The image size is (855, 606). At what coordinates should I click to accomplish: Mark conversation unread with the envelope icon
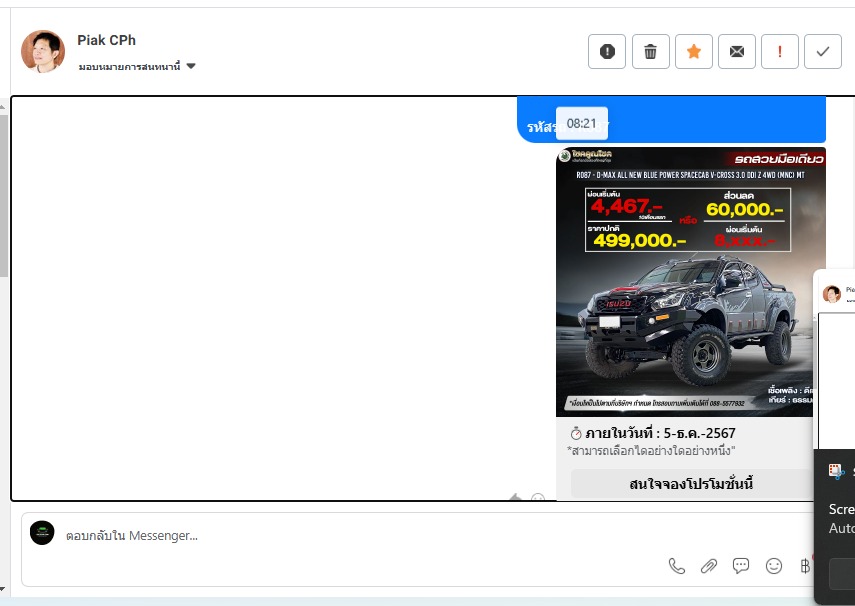point(737,51)
